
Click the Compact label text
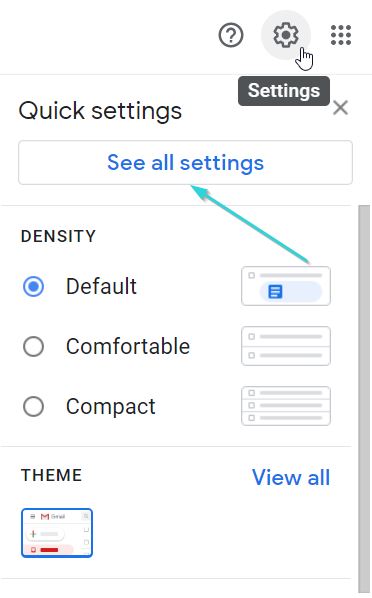tap(111, 407)
